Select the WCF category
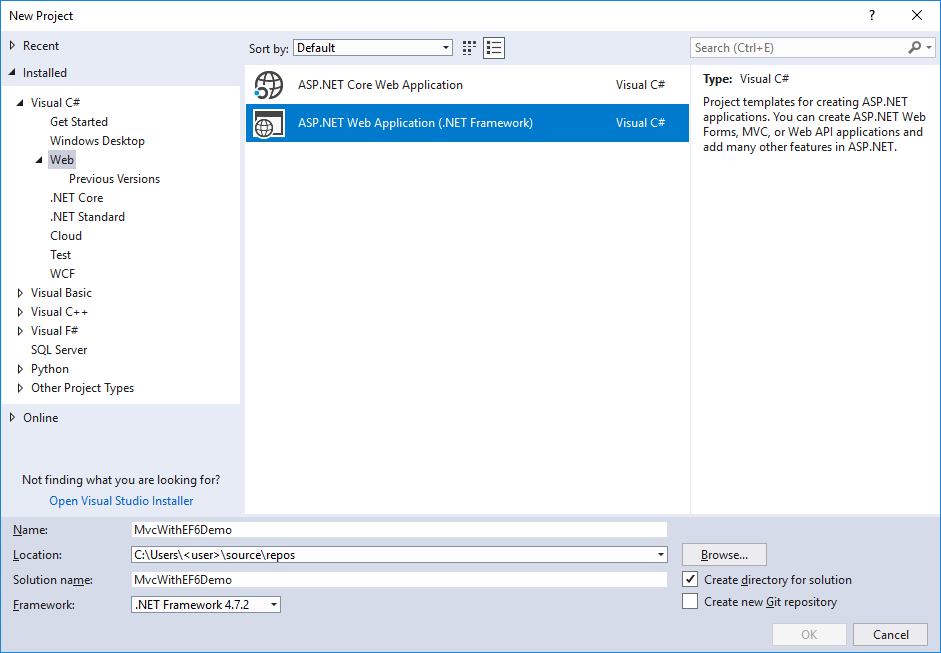 tap(62, 274)
